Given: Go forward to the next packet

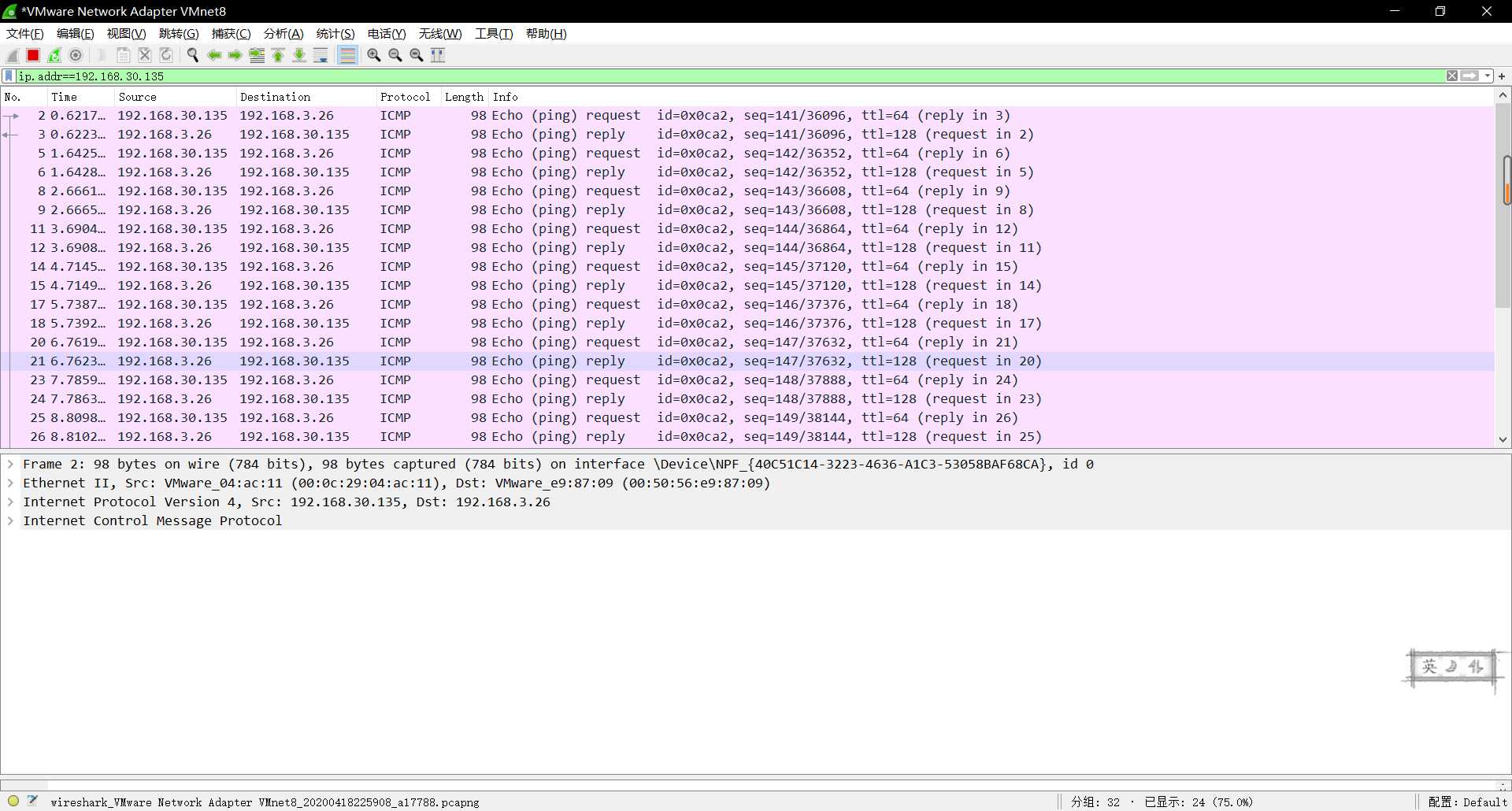Looking at the screenshot, I should (x=235, y=55).
